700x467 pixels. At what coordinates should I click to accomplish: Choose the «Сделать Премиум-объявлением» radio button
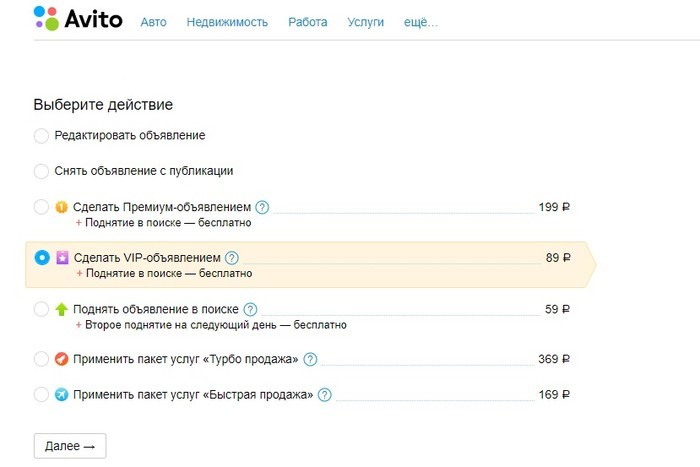click(41, 207)
